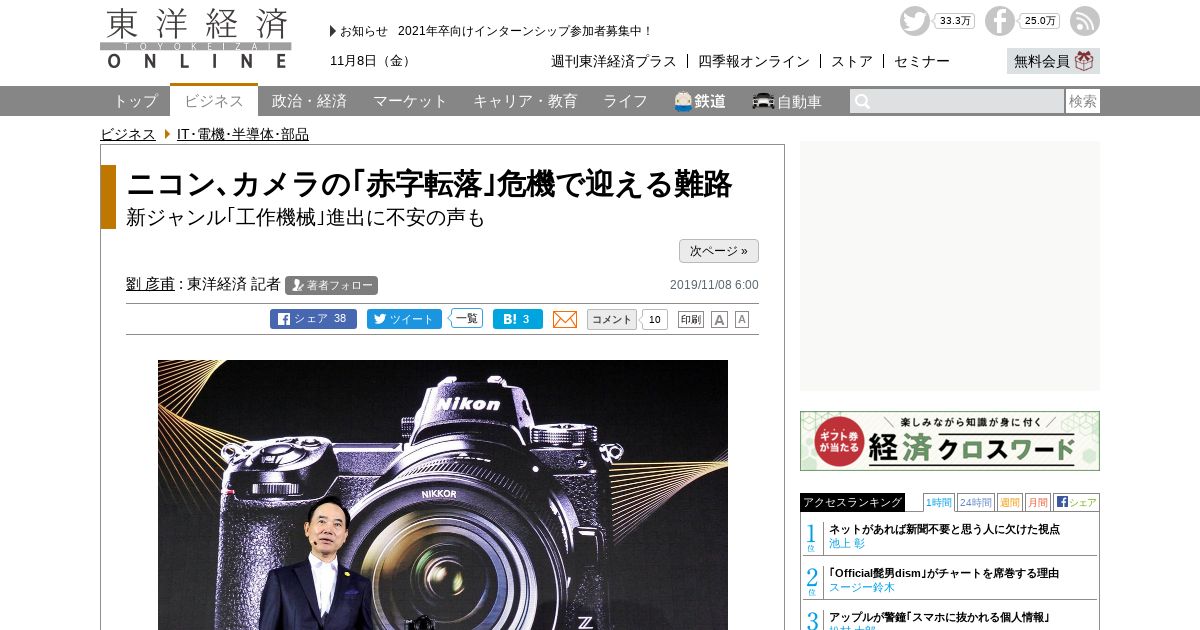The width and height of the screenshot is (1200, 630).
Task: Open the 自動車 car icon section
Action: click(787, 101)
